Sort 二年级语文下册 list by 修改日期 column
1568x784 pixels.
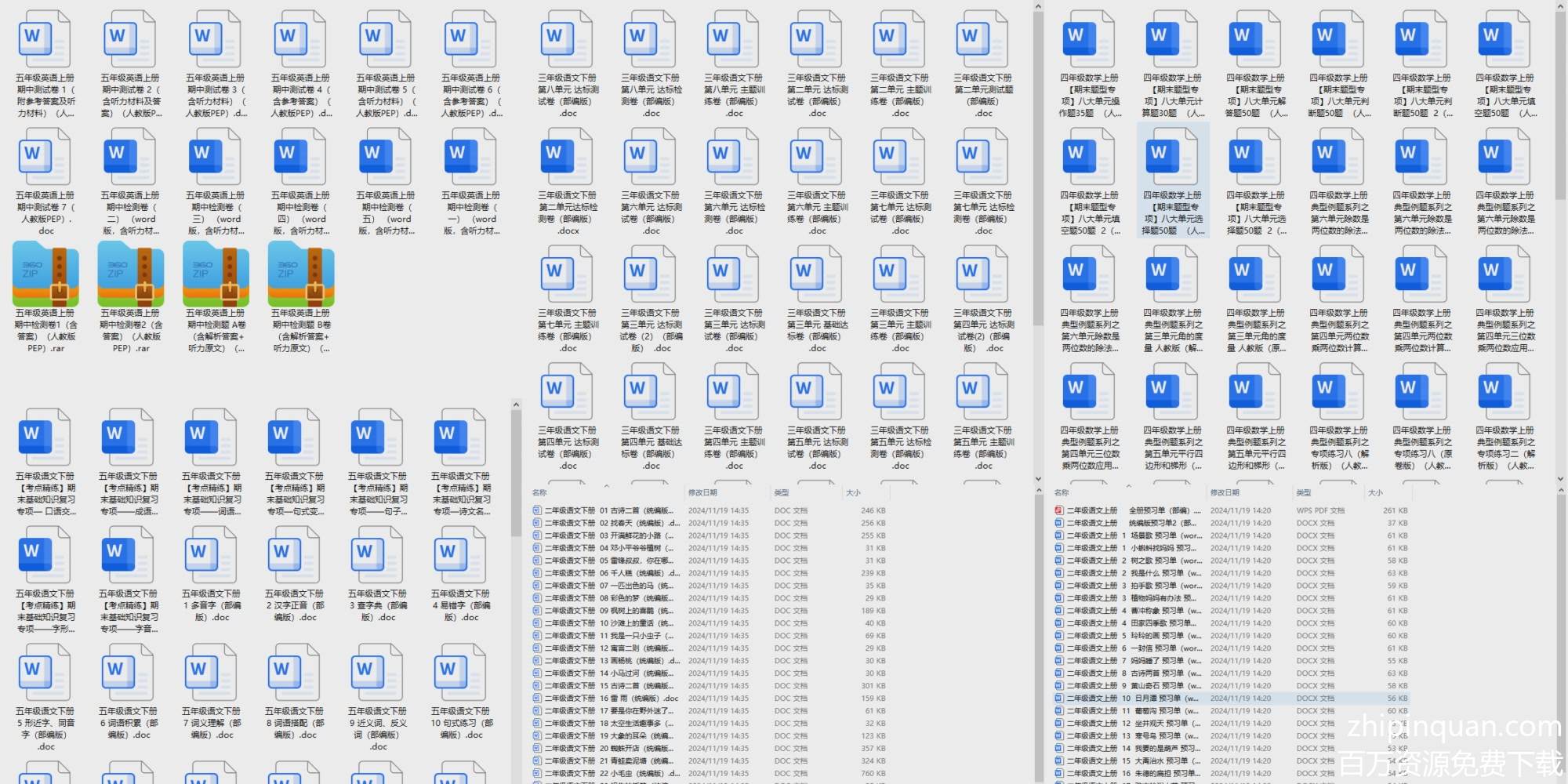702,492
